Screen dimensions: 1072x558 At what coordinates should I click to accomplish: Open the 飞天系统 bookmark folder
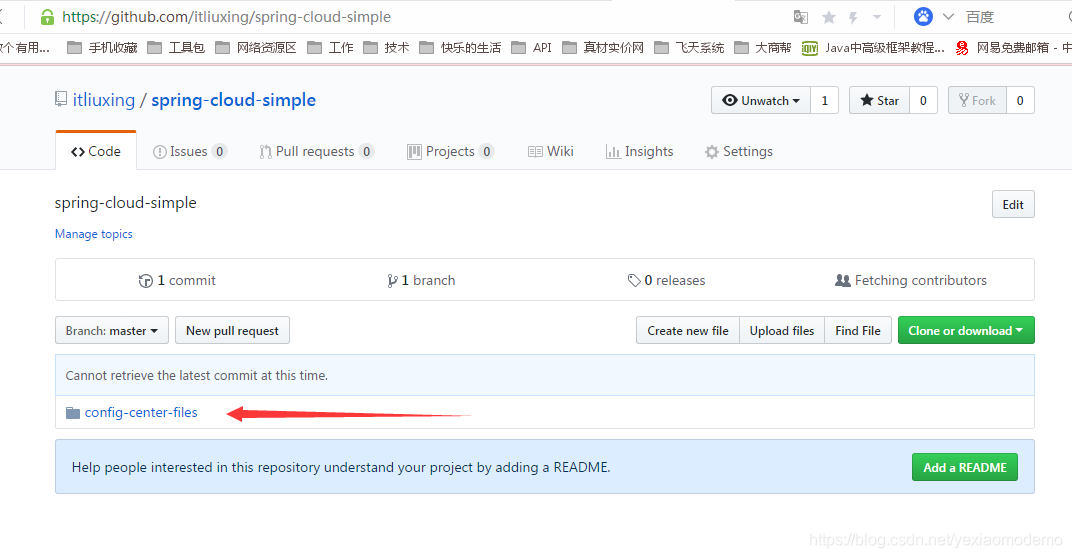pyautogui.click(x=689, y=48)
